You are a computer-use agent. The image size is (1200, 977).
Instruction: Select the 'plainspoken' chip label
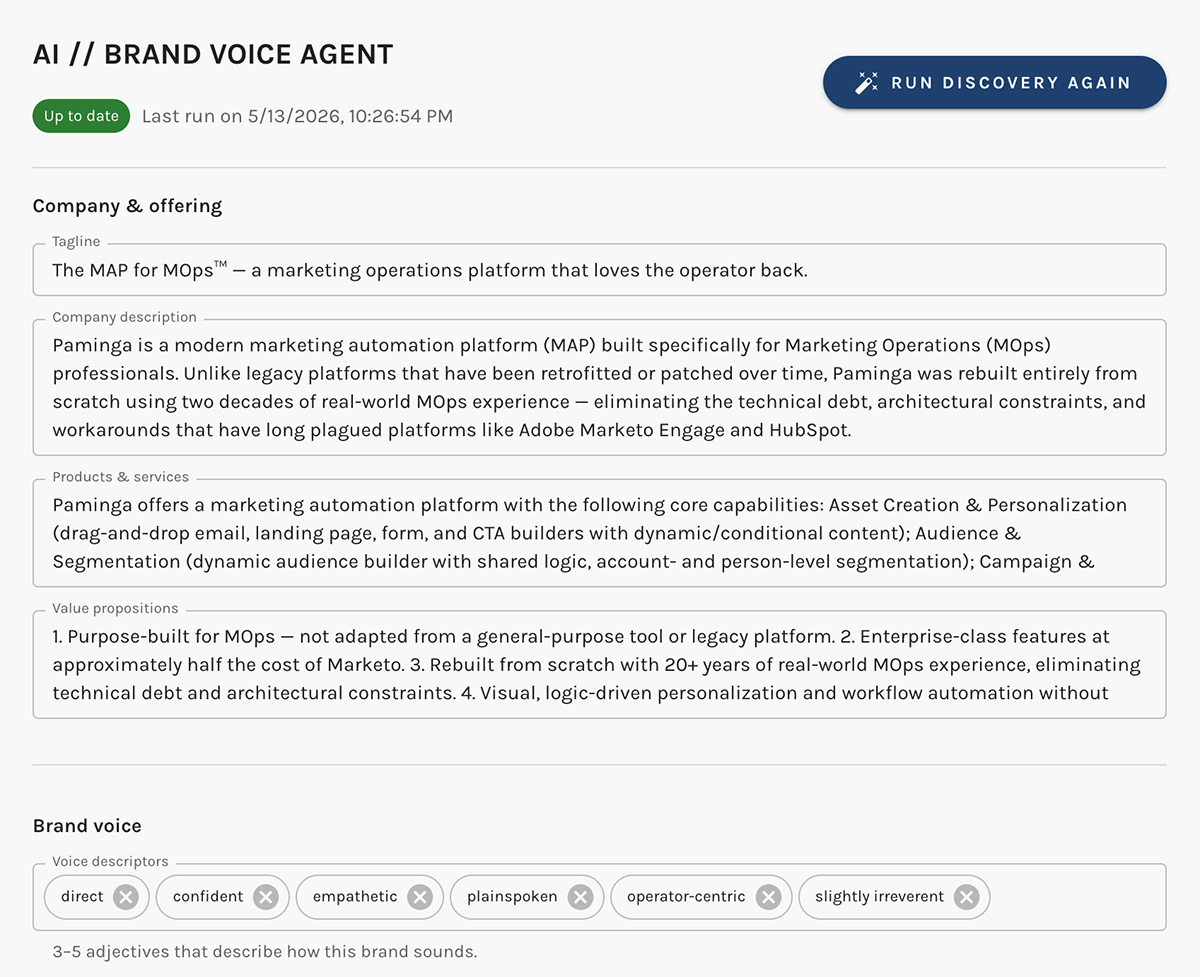[x=512, y=897]
